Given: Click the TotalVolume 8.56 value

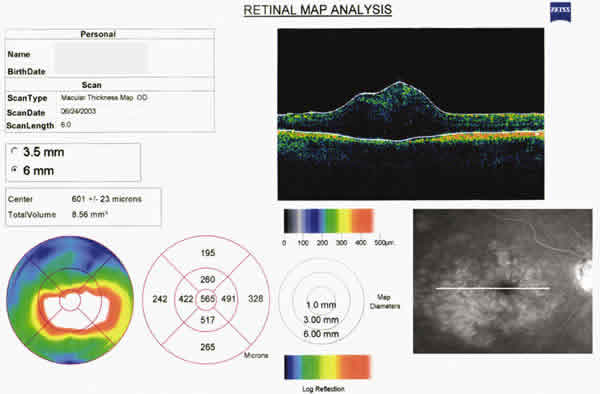Looking at the screenshot, I should click(90, 214).
